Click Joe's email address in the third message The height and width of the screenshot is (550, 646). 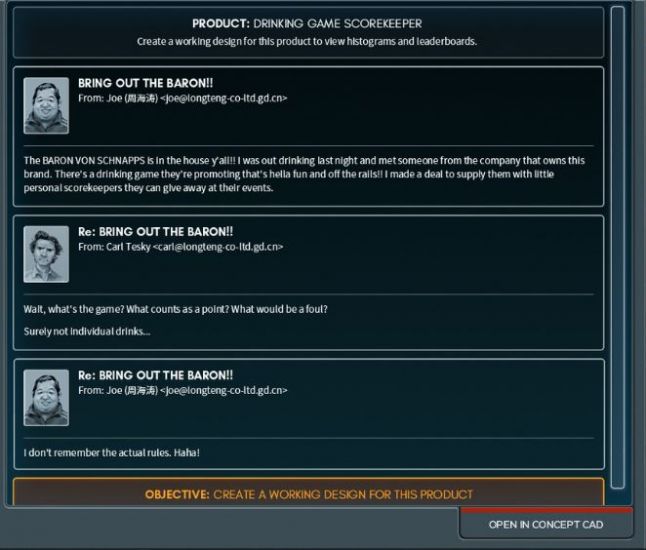click(223, 390)
